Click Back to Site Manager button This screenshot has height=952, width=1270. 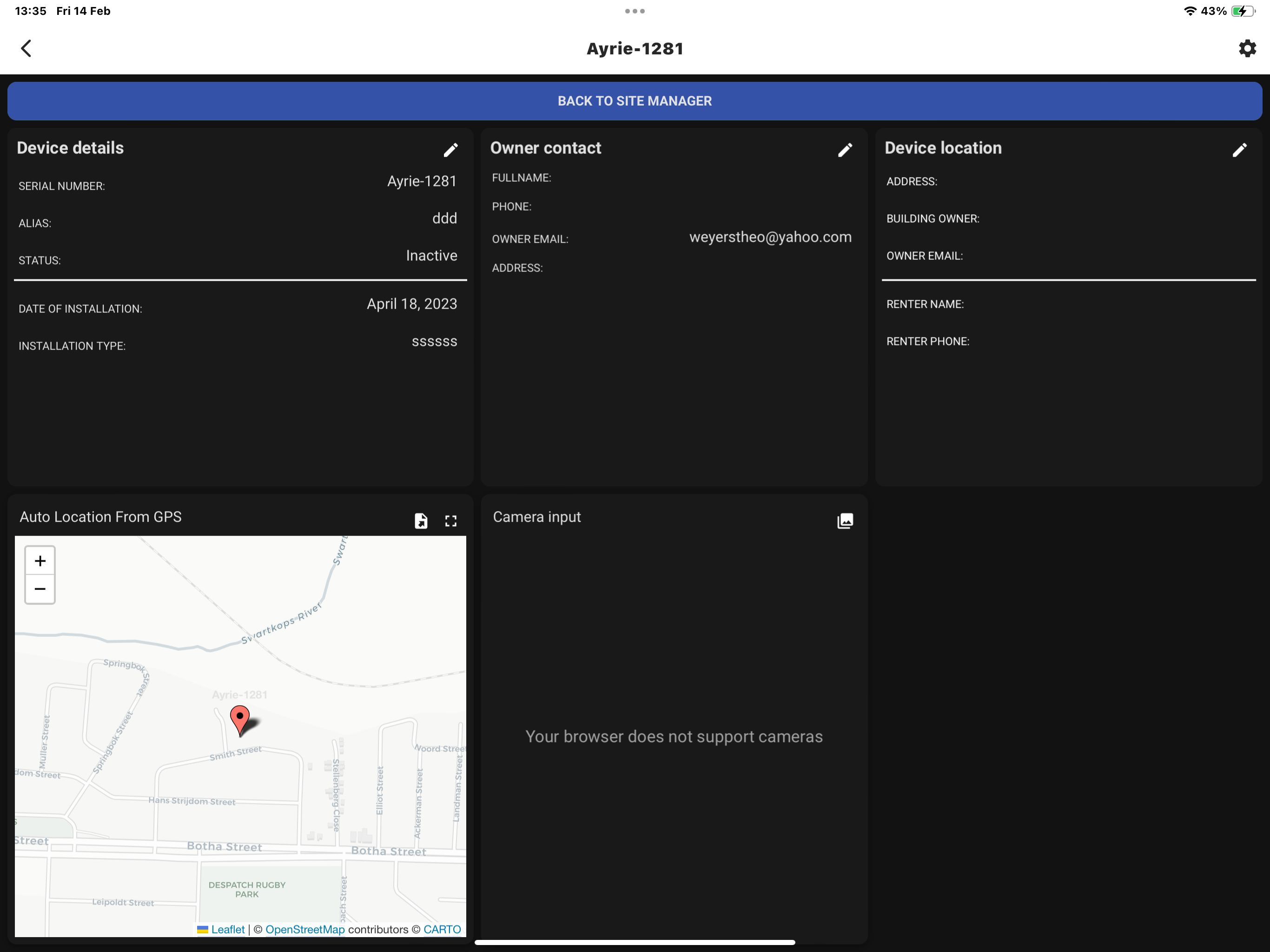[x=635, y=101]
